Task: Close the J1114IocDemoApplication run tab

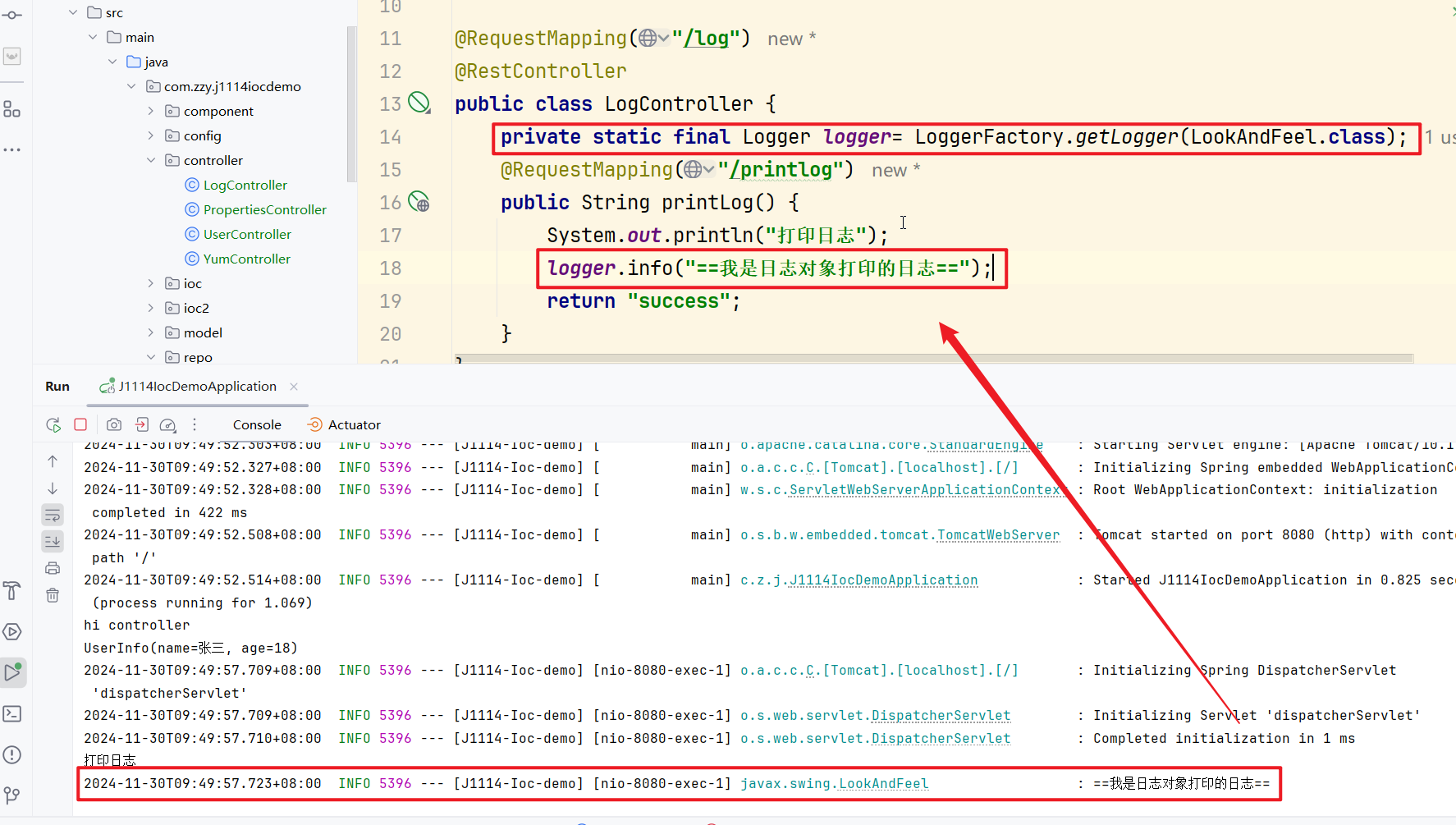Action: tap(294, 386)
